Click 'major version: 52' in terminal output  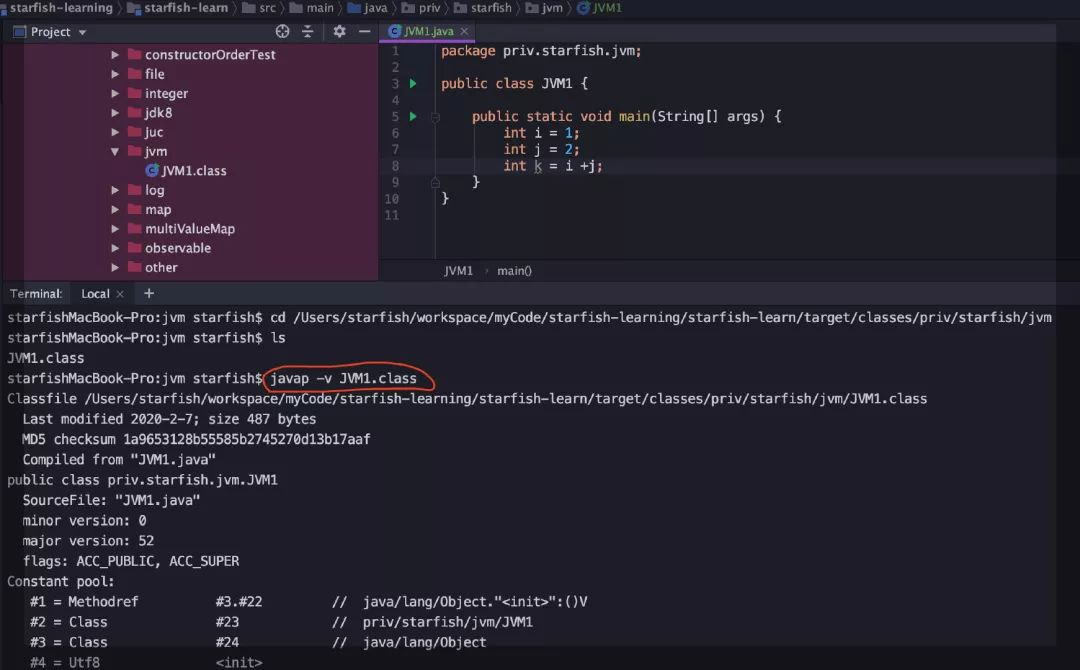[88, 541]
